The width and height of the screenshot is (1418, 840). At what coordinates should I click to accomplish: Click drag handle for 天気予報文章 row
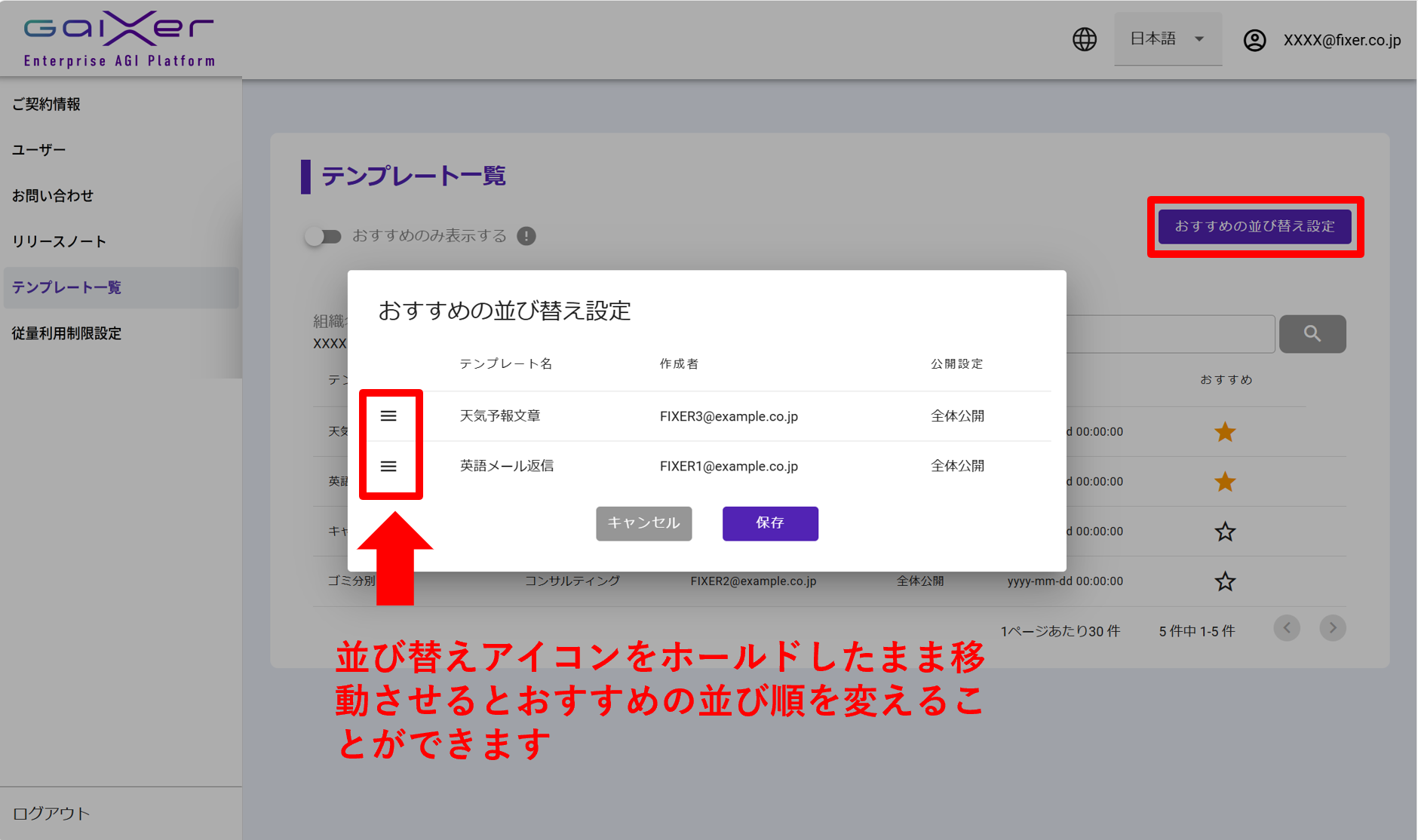pos(388,416)
